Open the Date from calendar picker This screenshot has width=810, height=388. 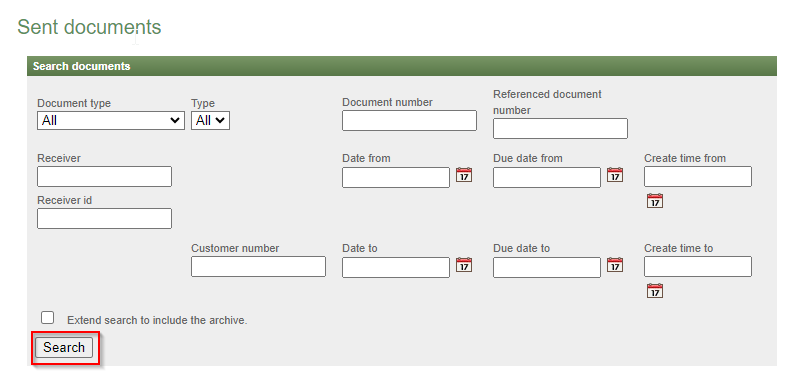464,175
